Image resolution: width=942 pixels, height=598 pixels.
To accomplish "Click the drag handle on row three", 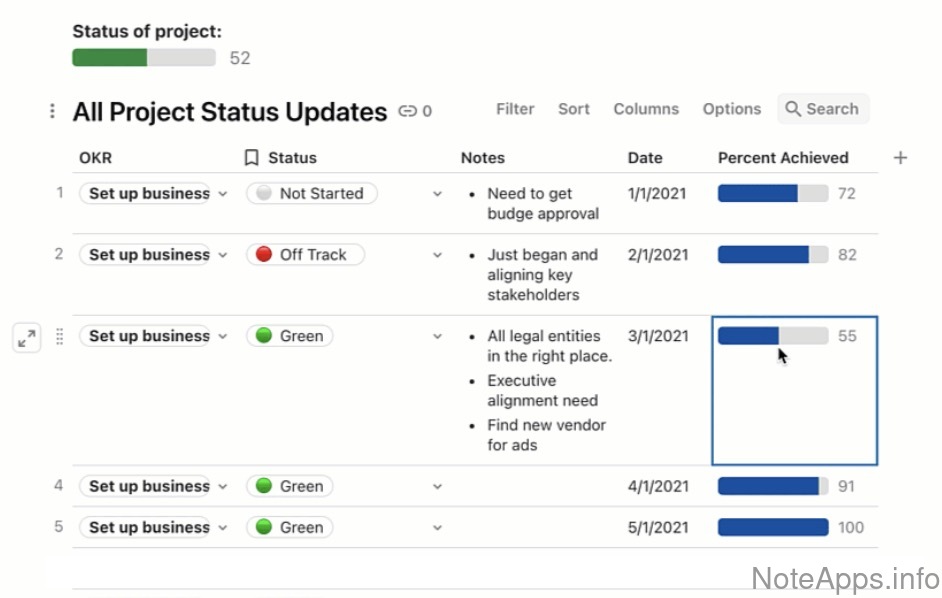I will pyautogui.click(x=59, y=337).
